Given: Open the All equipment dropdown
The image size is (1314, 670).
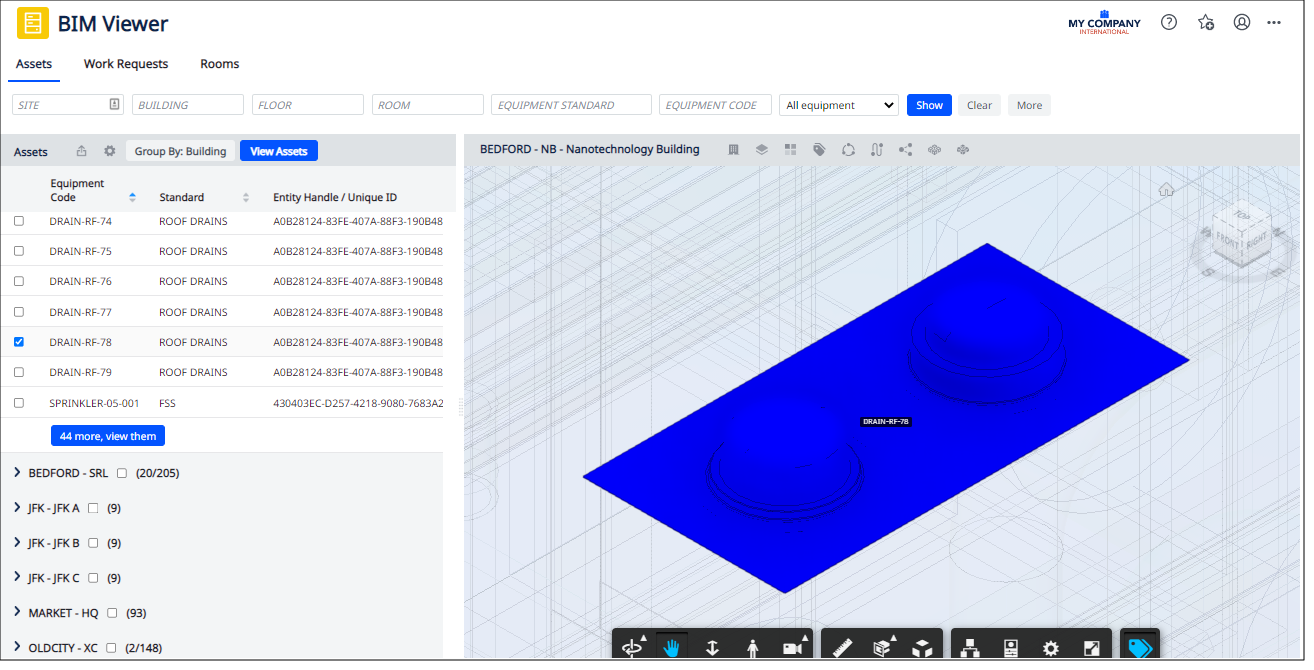Looking at the screenshot, I should pos(839,105).
